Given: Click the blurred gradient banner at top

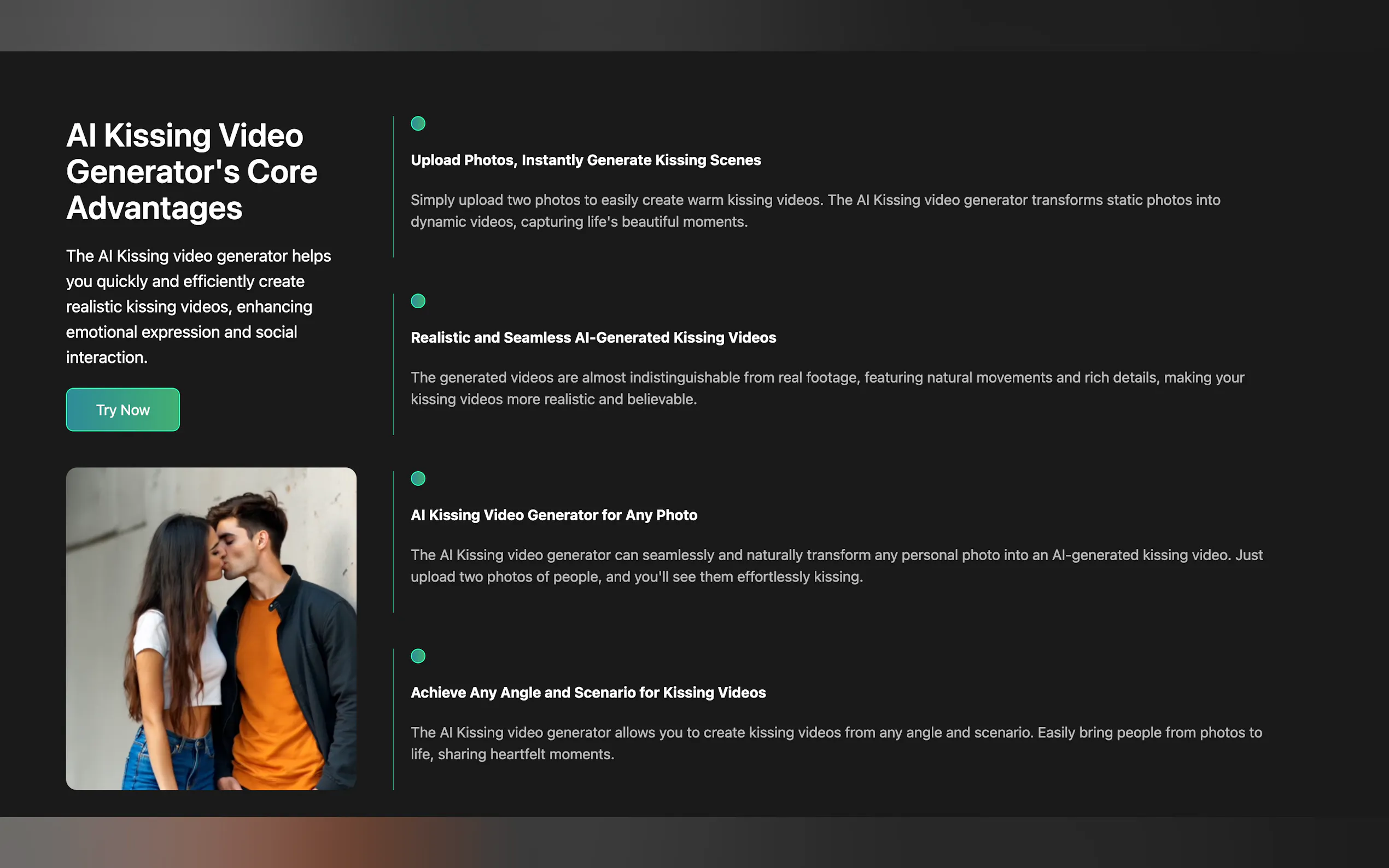Looking at the screenshot, I should (x=694, y=25).
